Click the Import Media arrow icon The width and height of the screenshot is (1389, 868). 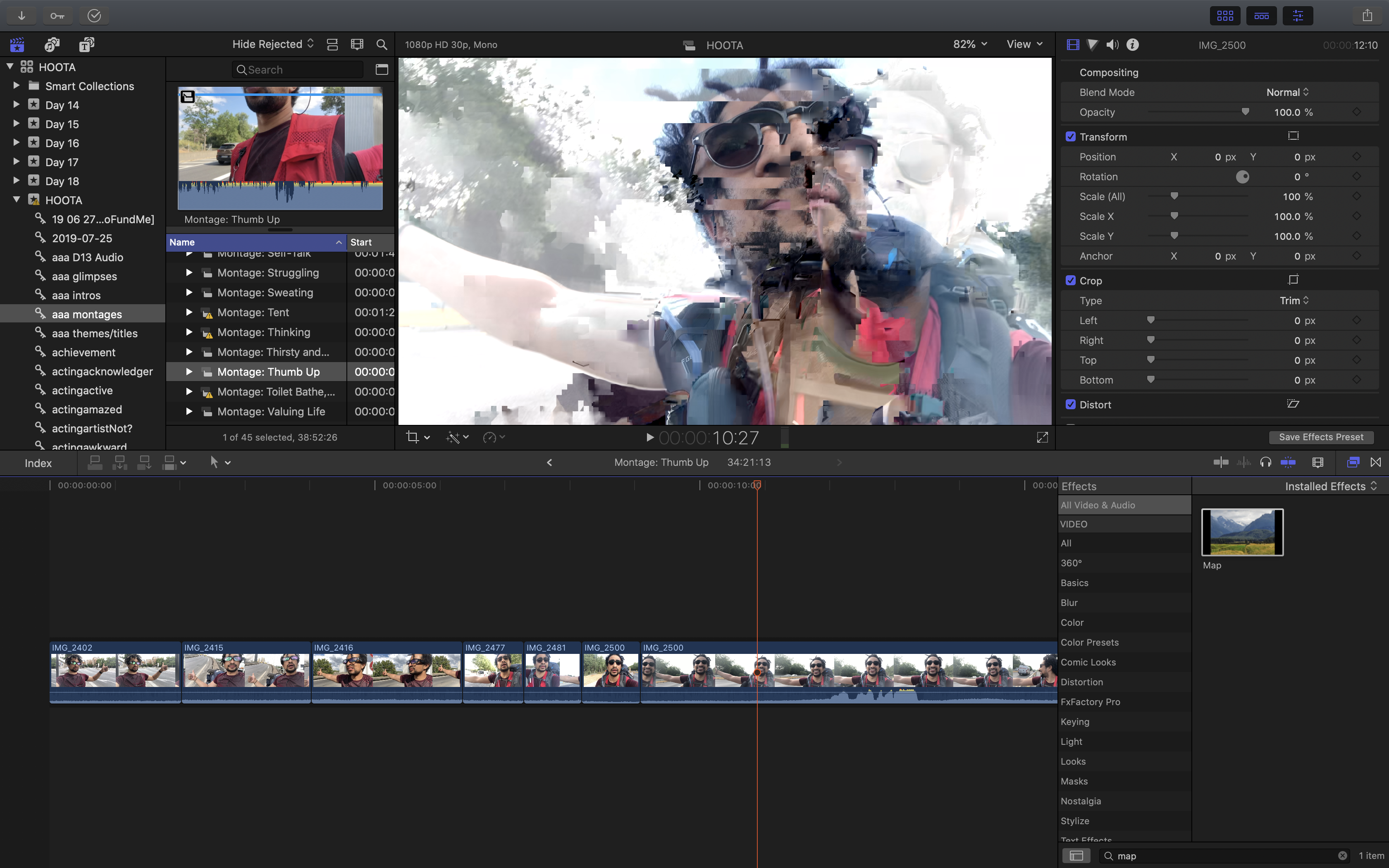(21, 16)
